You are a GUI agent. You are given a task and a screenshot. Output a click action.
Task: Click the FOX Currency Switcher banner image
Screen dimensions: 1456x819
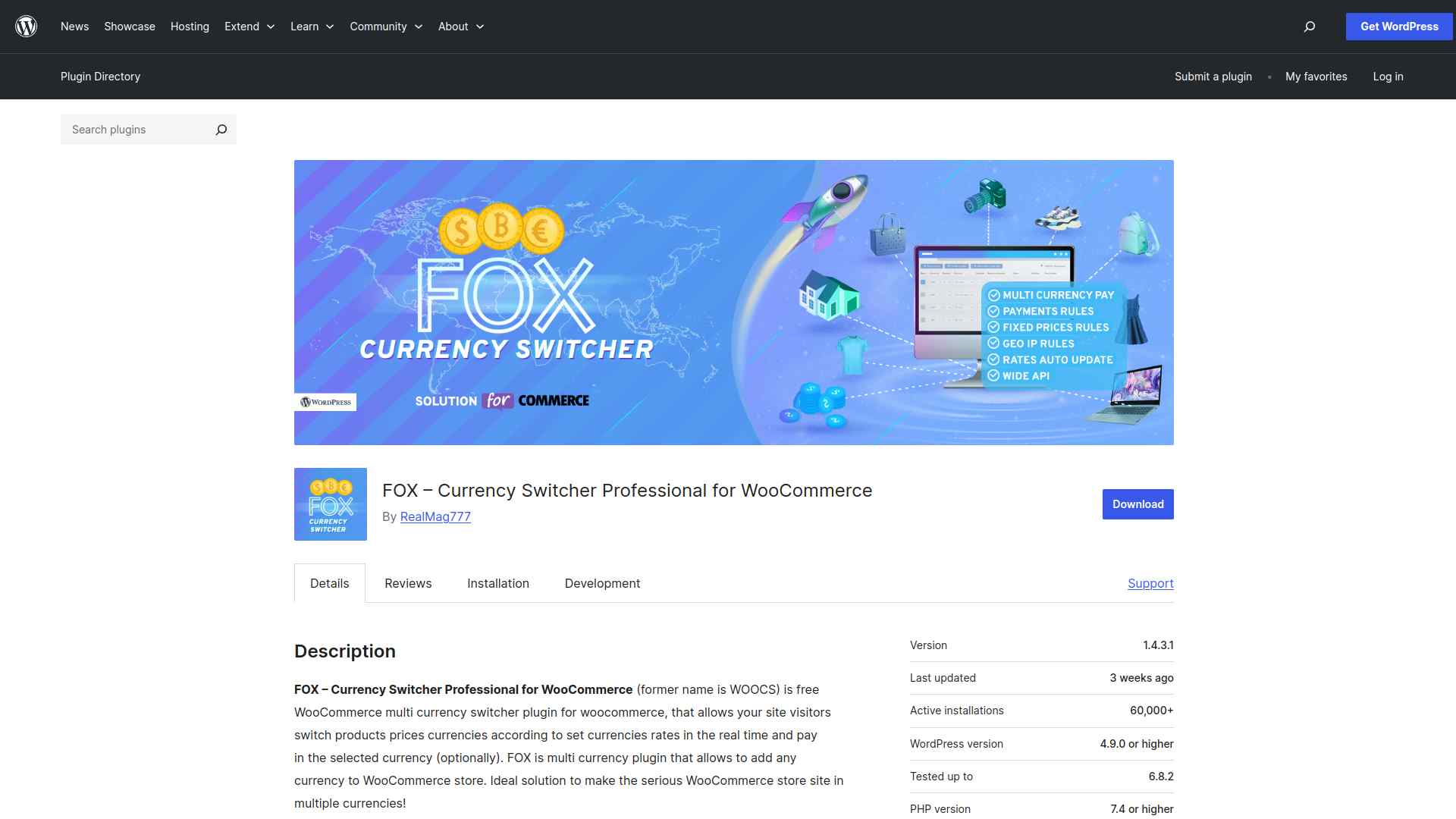point(734,303)
